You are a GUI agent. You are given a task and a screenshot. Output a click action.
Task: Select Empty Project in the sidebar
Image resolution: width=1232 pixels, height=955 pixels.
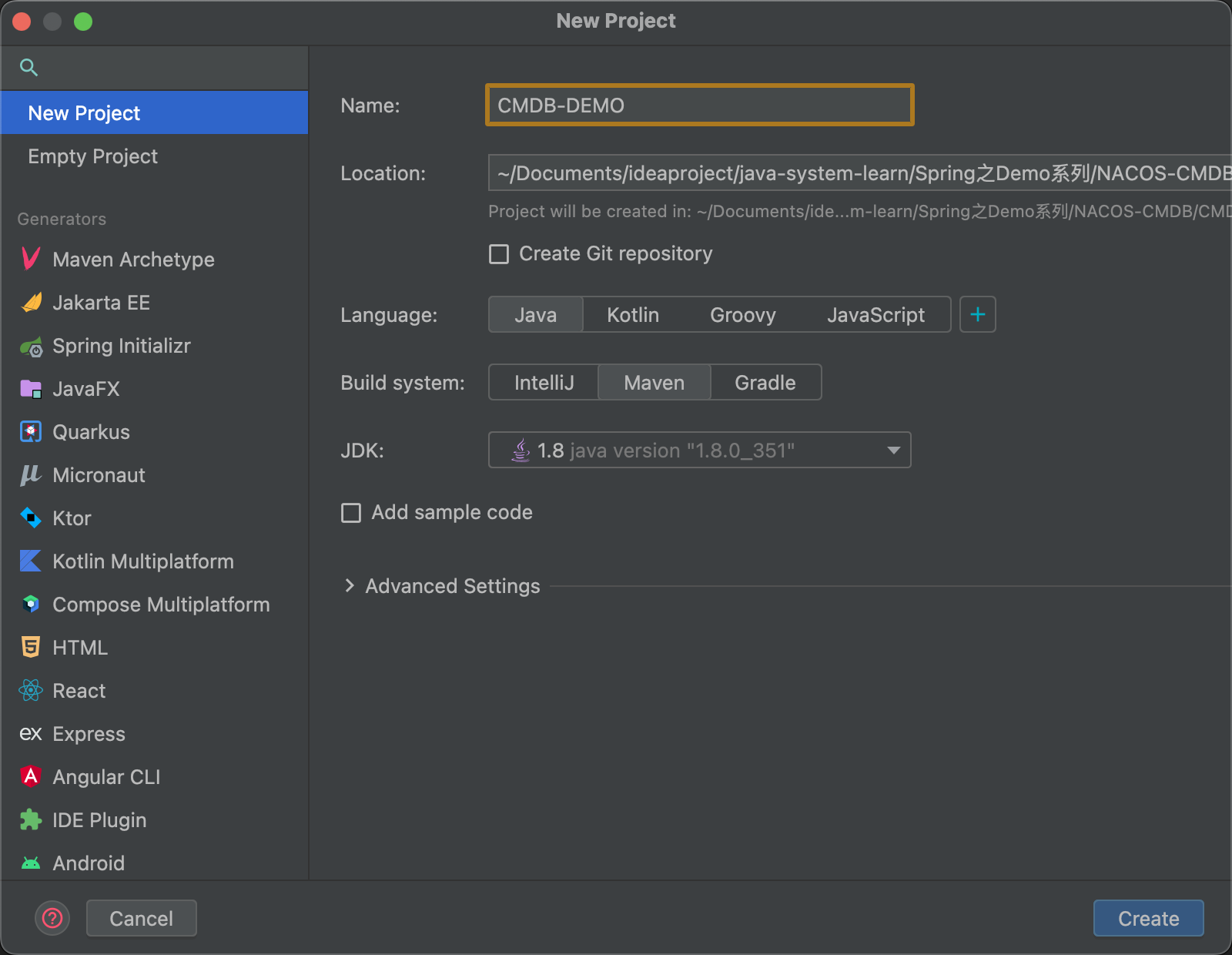tap(155, 156)
